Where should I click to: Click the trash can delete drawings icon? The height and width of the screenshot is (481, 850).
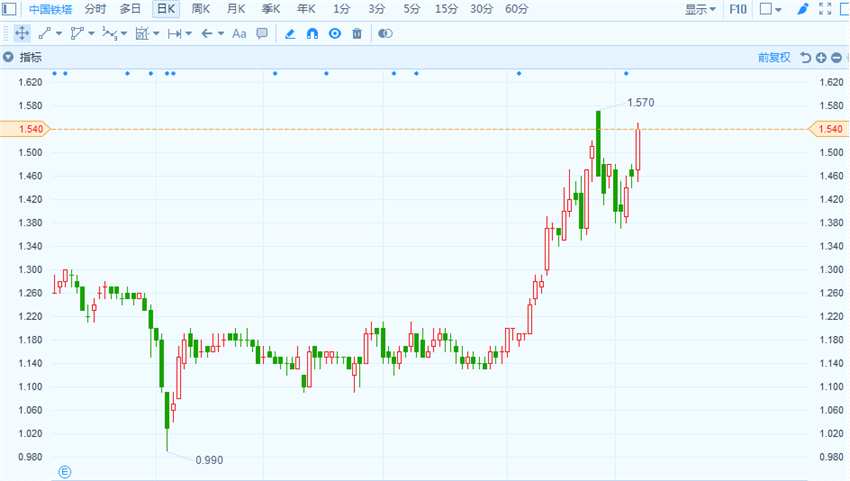click(357, 34)
